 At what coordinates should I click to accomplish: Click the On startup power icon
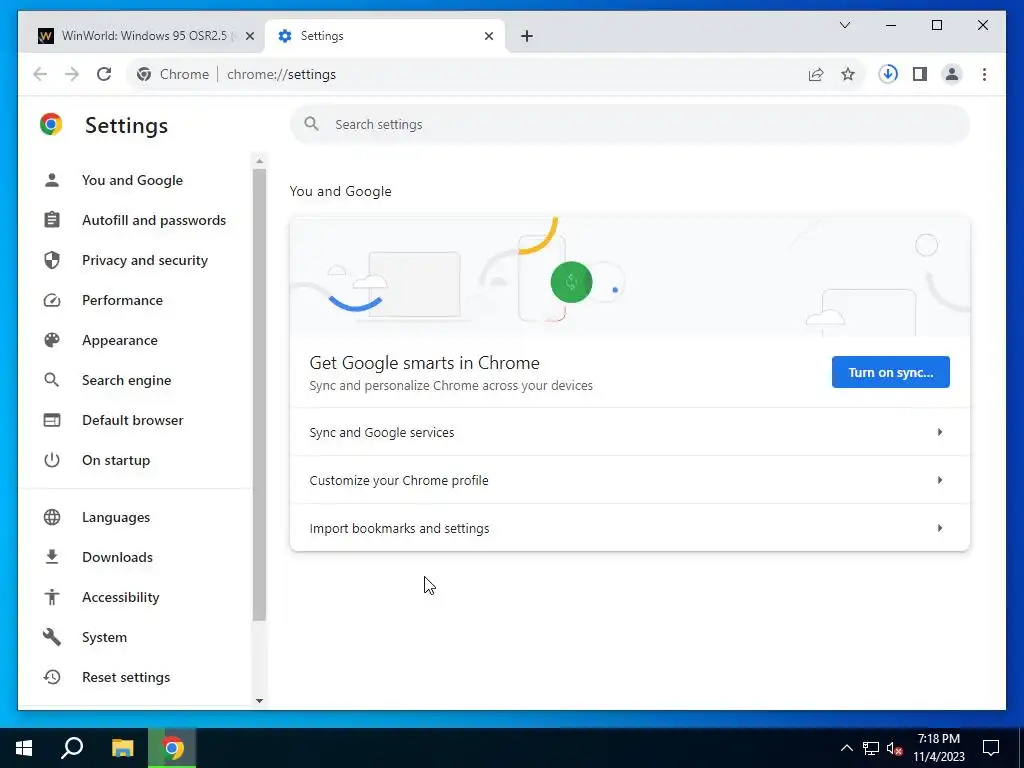tap(52, 460)
